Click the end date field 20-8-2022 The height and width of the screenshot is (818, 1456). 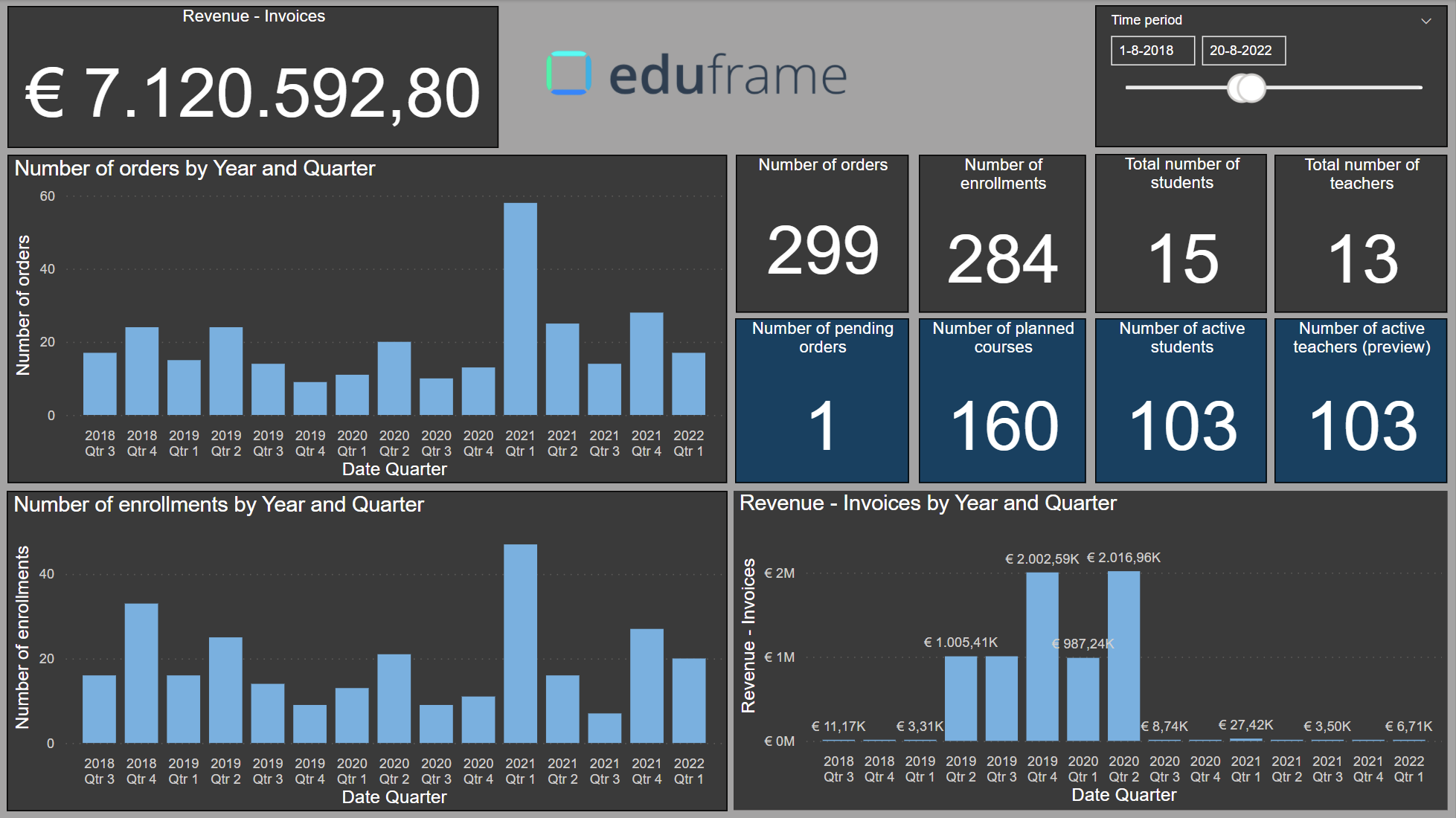tap(1243, 51)
